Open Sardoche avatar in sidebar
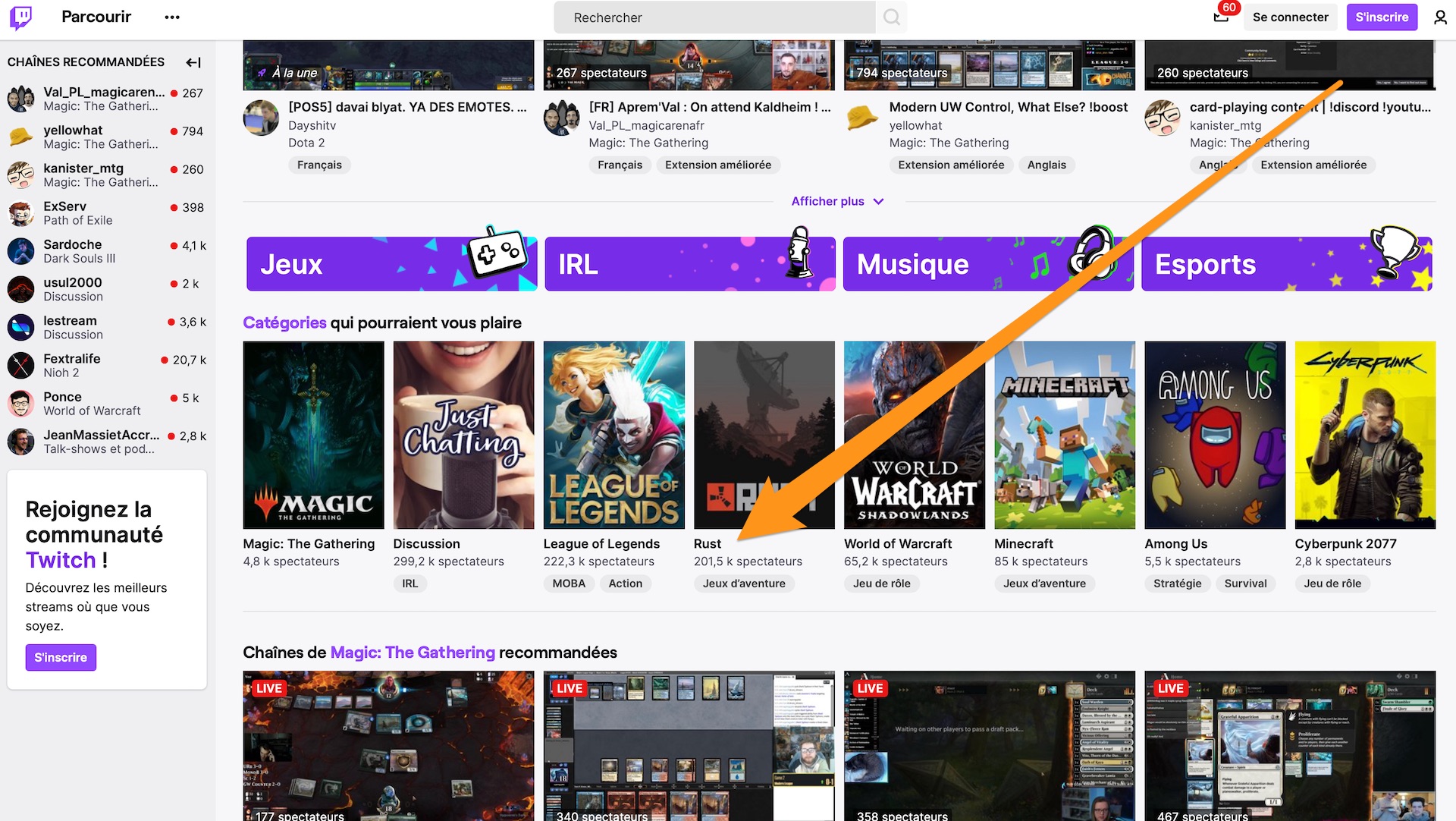This screenshot has height=821, width=1456. (21, 251)
